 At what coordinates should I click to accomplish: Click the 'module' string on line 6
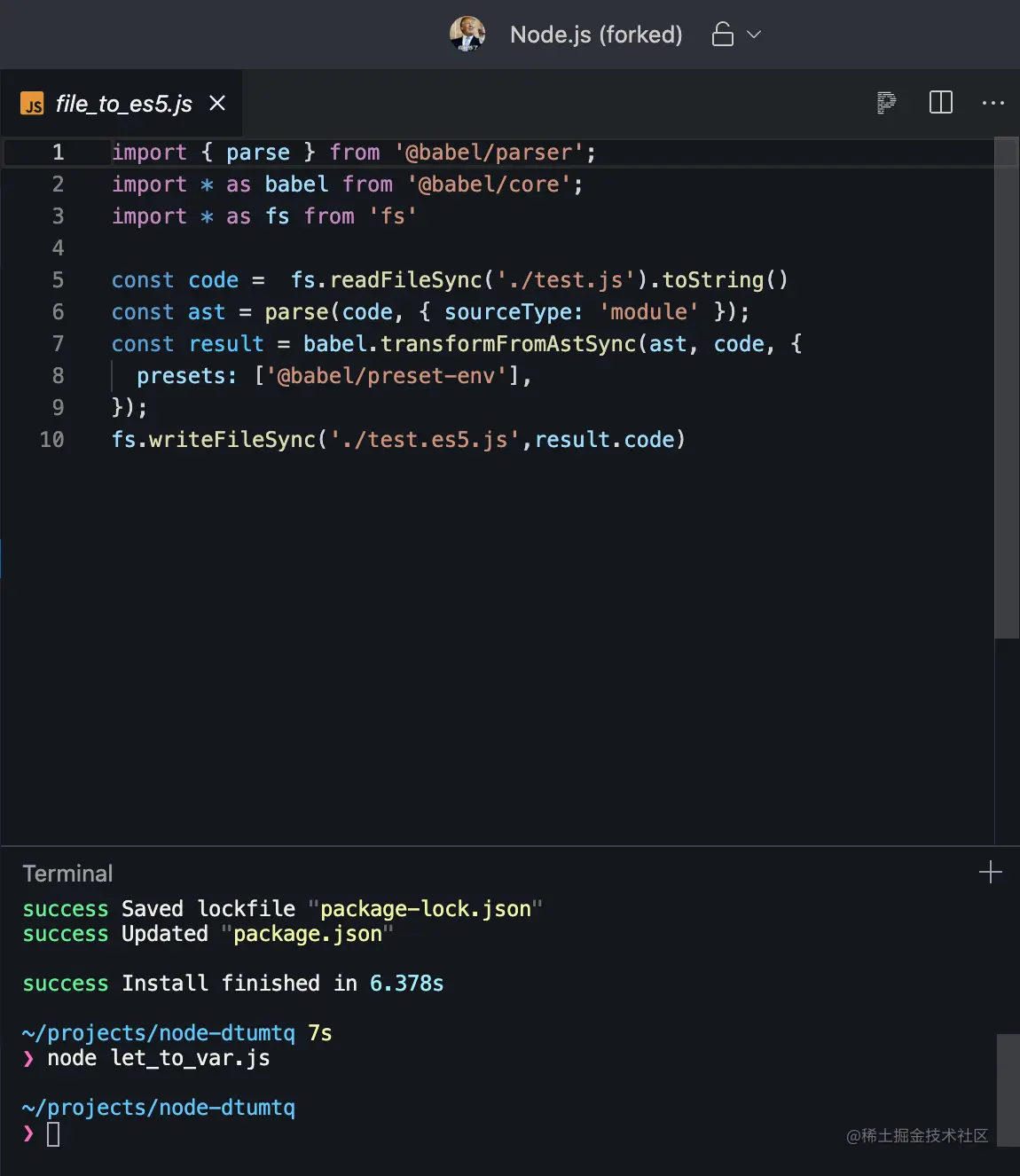649,312
